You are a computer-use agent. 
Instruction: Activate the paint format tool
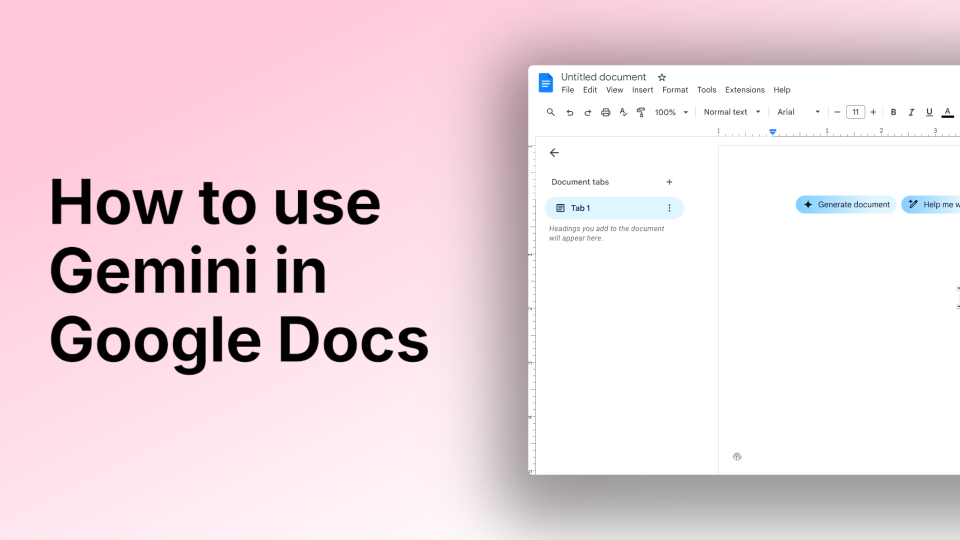click(x=641, y=112)
